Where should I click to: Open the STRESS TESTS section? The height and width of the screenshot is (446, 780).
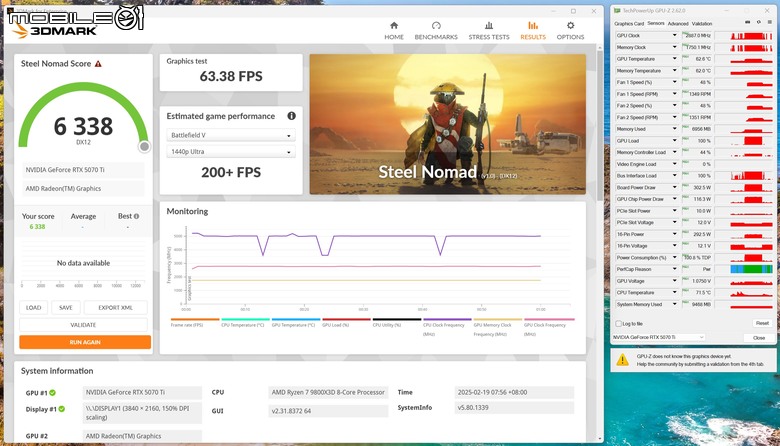pos(488,31)
